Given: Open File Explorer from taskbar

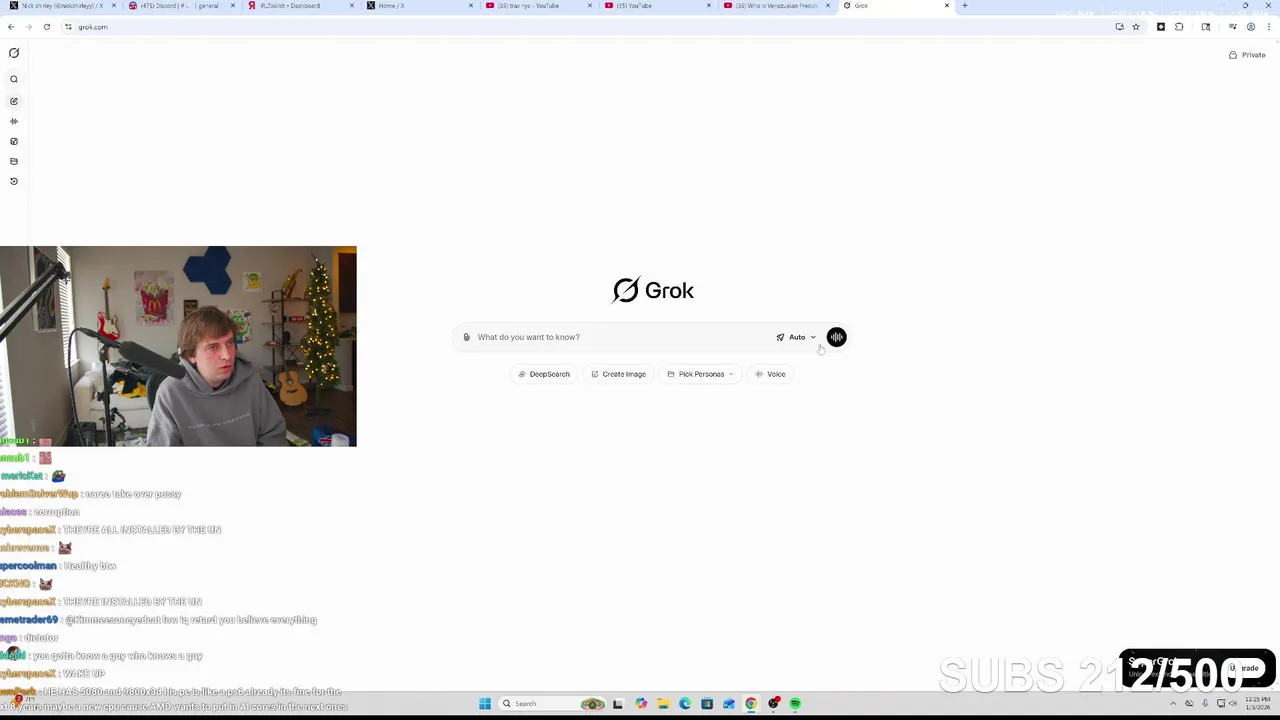Looking at the screenshot, I should [663, 704].
